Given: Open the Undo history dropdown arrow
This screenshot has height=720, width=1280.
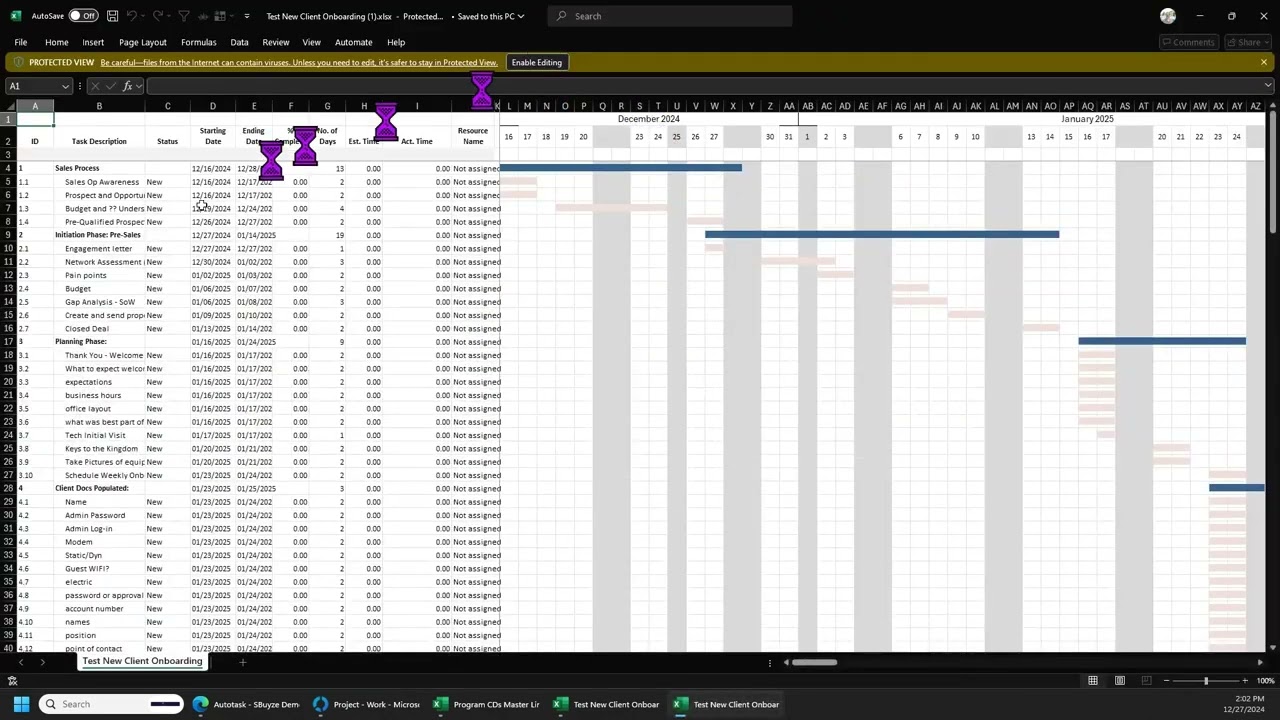Looking at the screenshot, I should click(x=144, y=16).
